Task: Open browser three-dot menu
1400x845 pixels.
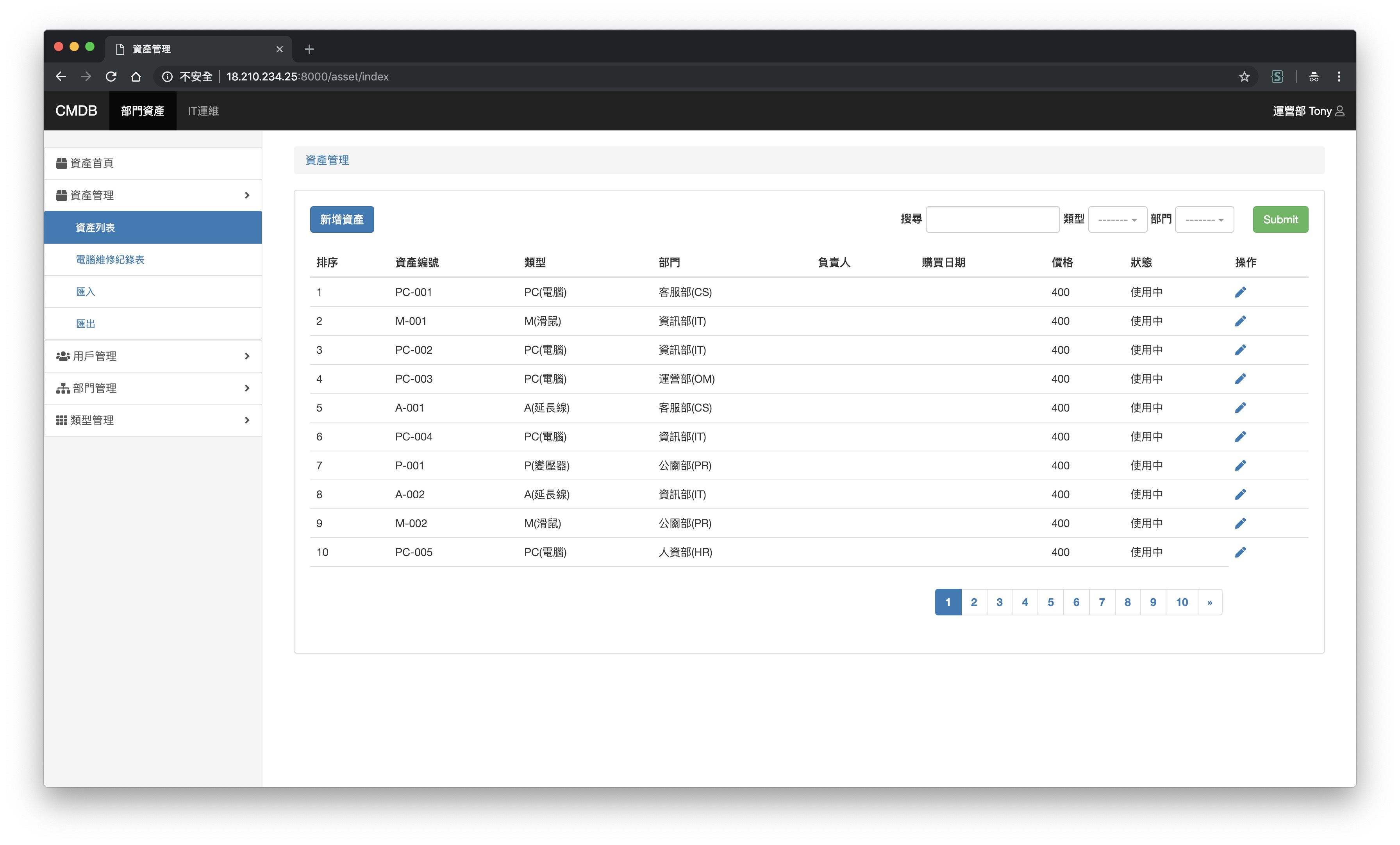Action: click(1339, 77)
